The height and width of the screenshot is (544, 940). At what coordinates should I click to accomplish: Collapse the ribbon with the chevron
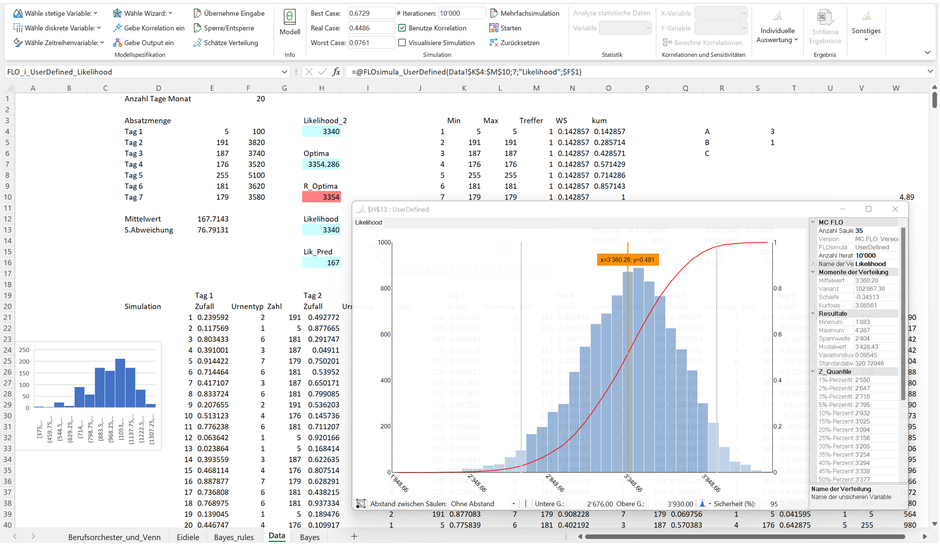(927, 53)
